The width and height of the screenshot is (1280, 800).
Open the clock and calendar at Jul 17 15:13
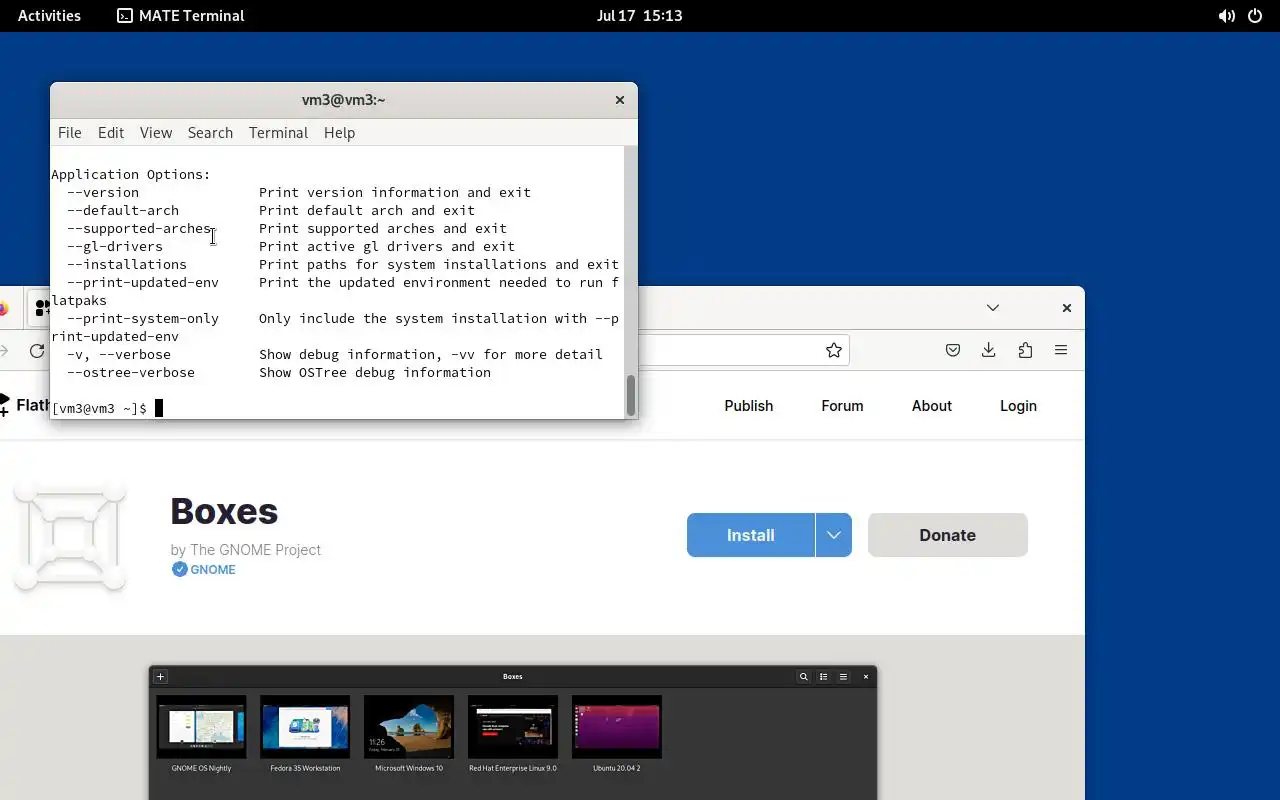click(639, 15)
